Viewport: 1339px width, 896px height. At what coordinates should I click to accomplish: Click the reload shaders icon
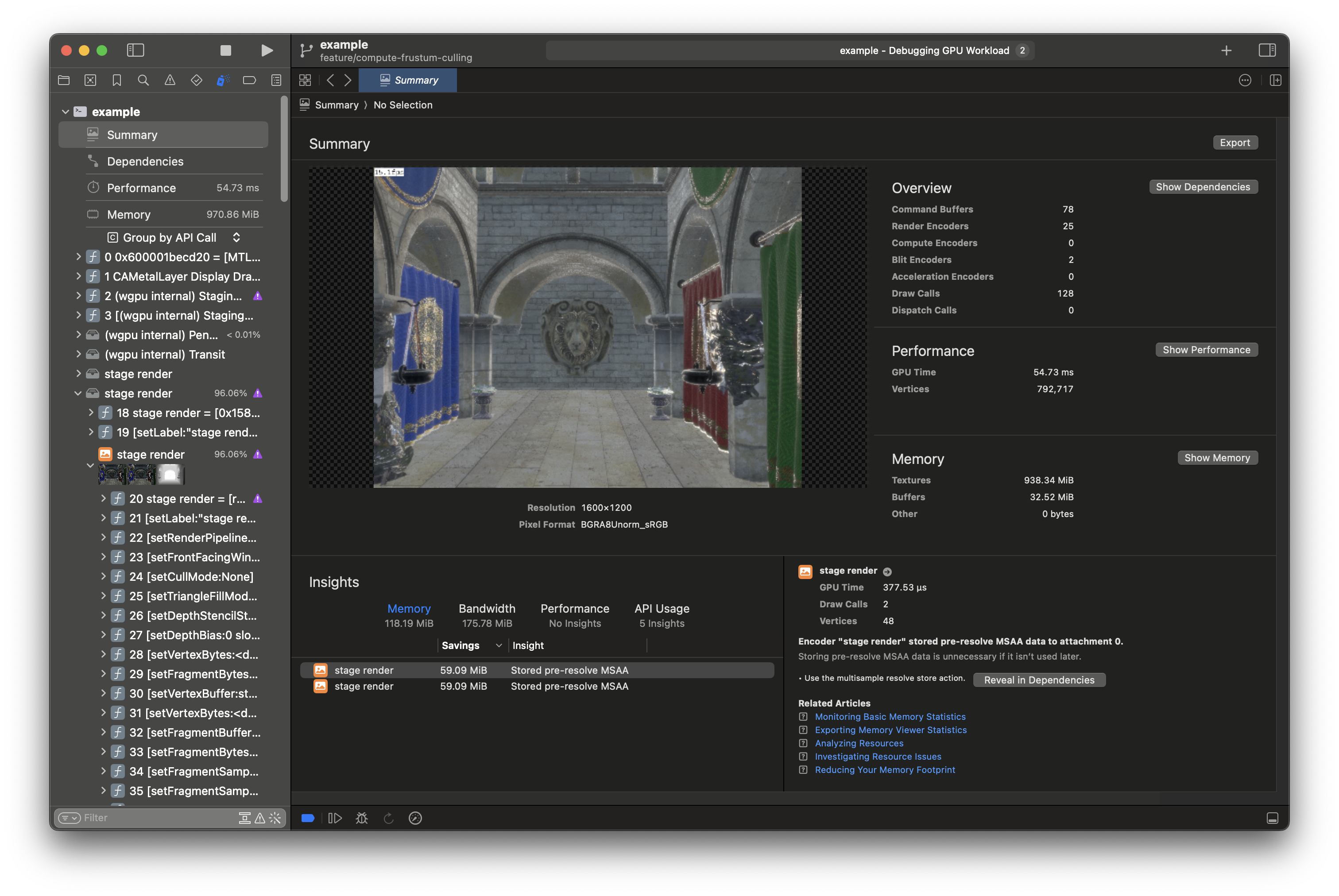click(x=389, y=818)
